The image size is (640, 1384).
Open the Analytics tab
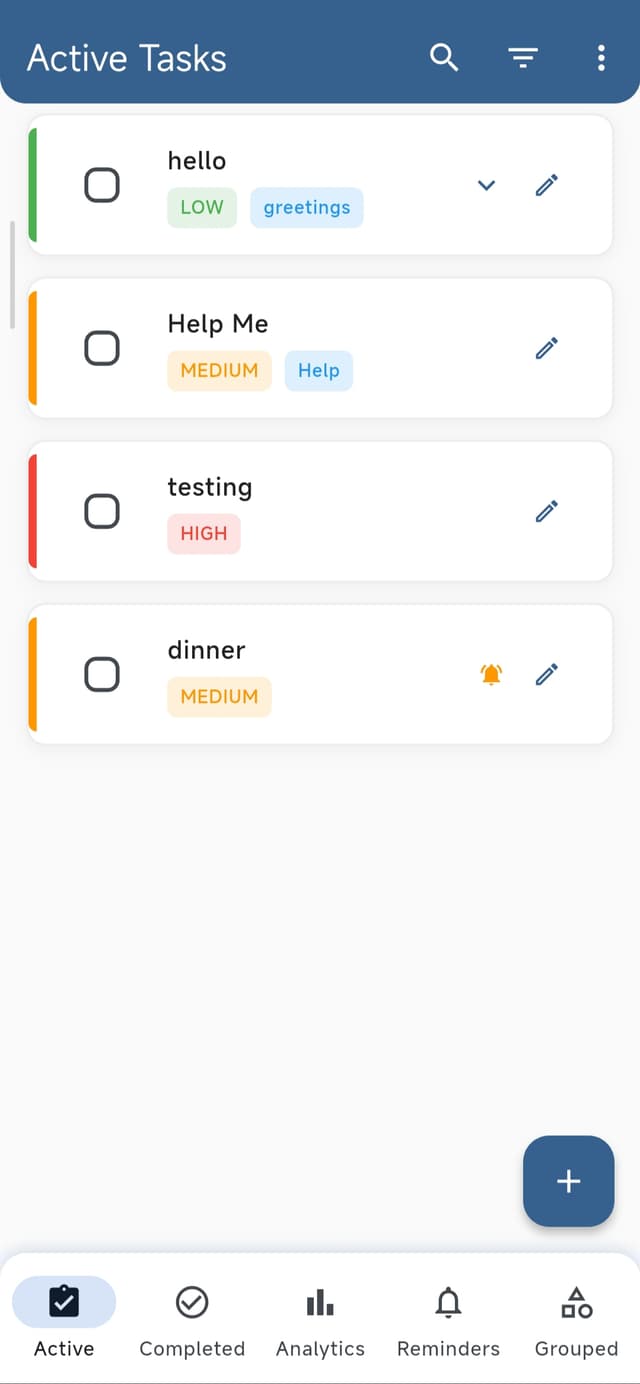[x=320, y=1320]
